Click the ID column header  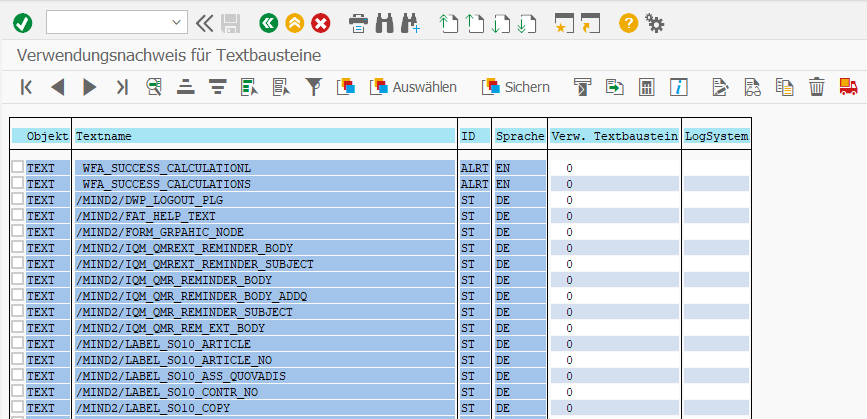pyautogui.click(x=474, y=136)
